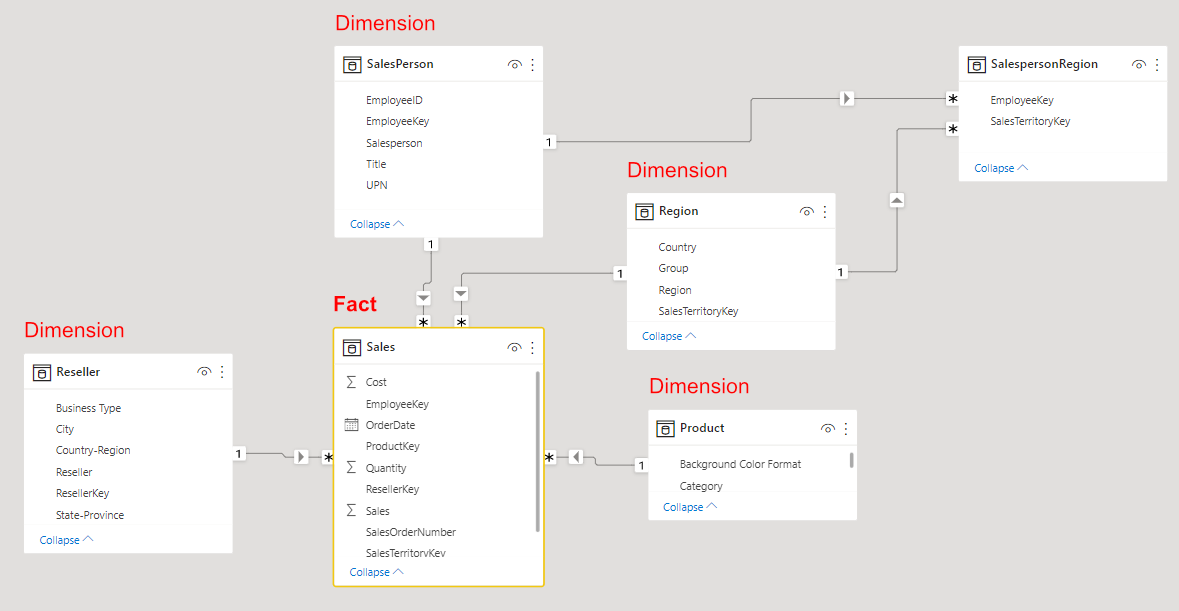
Task: Open Region table more options menu
Action: (825, 212)
